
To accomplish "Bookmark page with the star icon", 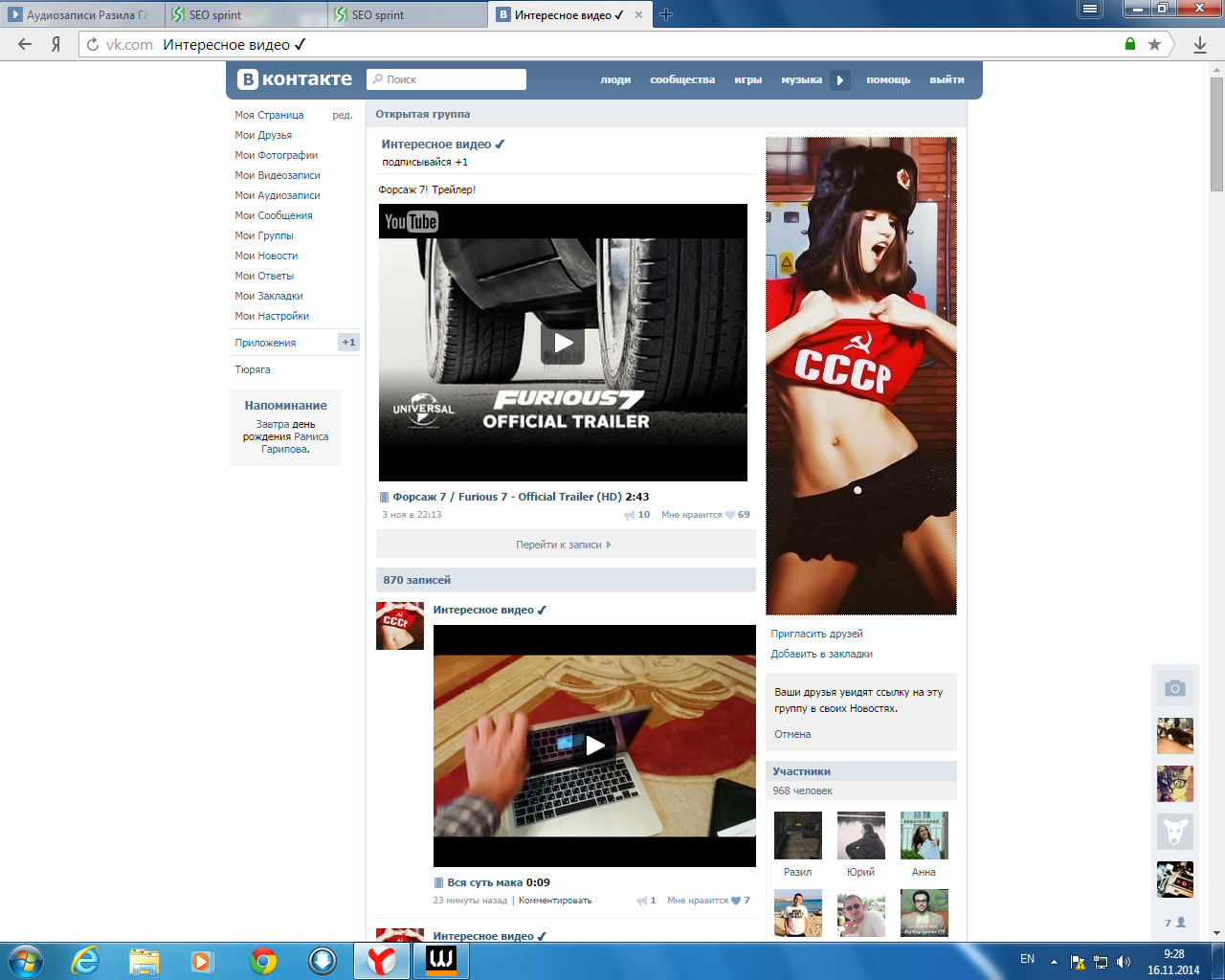I will tap(1154, 44).
